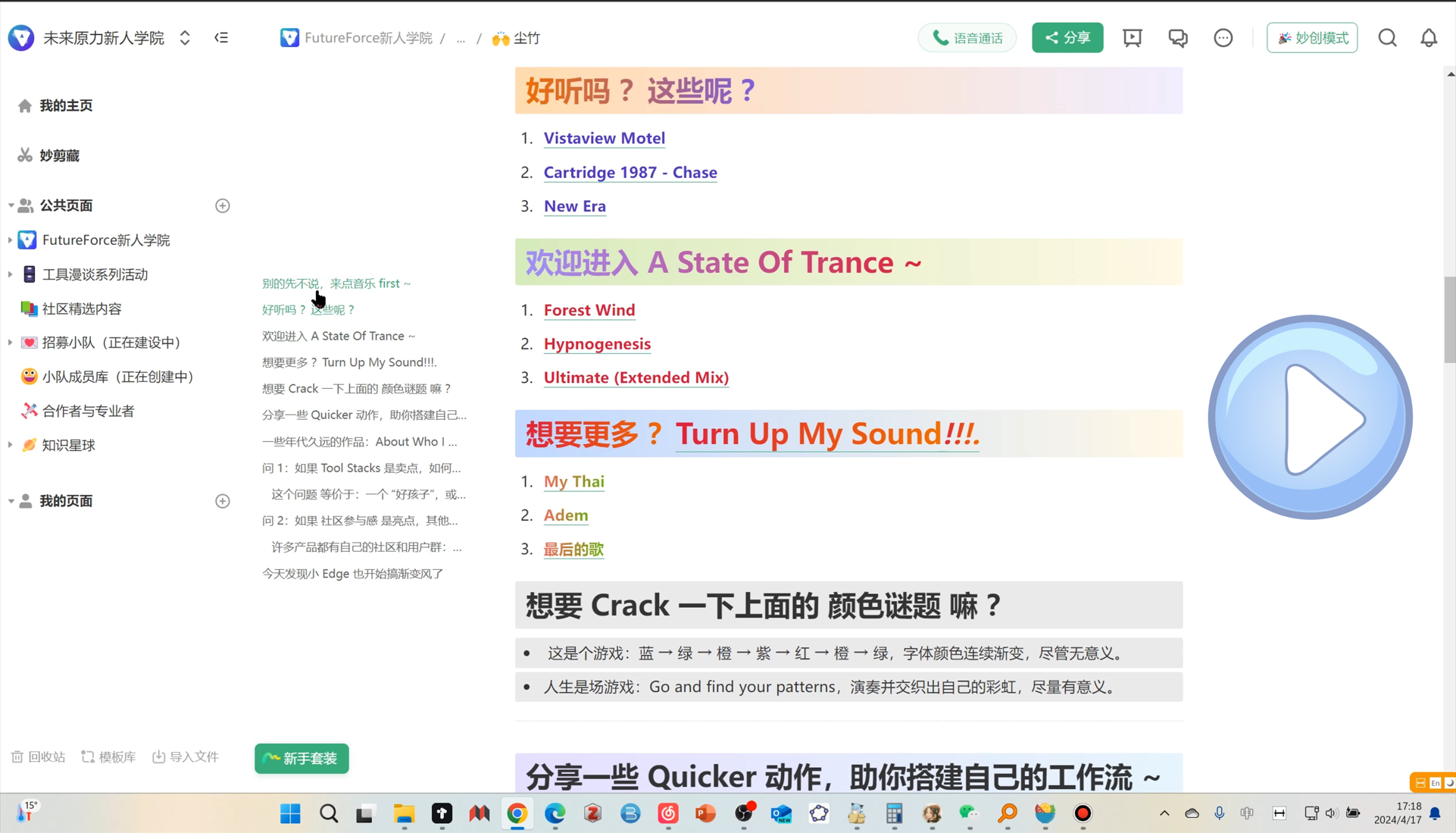Click the comment/chat icon in toolbar
Viewport: 1456px width, 833px height.
point(1178,38)
